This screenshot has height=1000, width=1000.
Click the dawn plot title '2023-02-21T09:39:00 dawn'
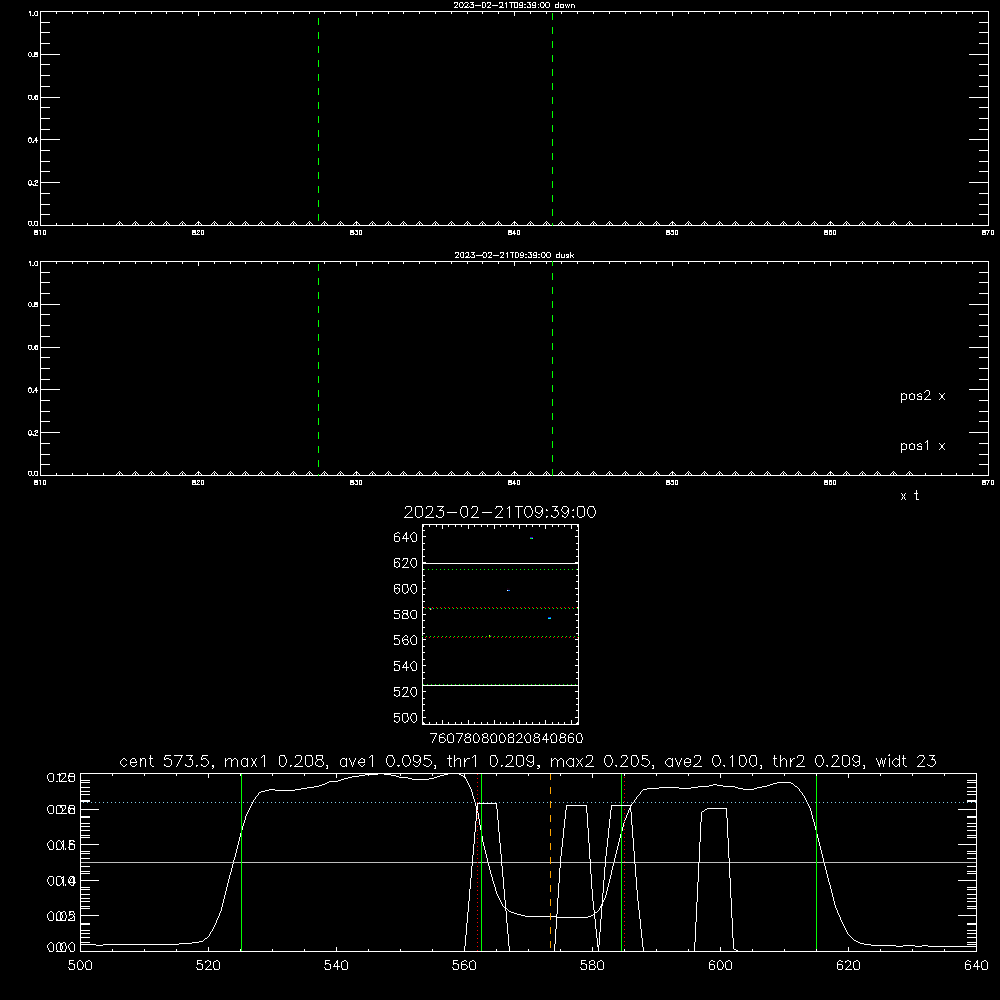click(514, 5)
